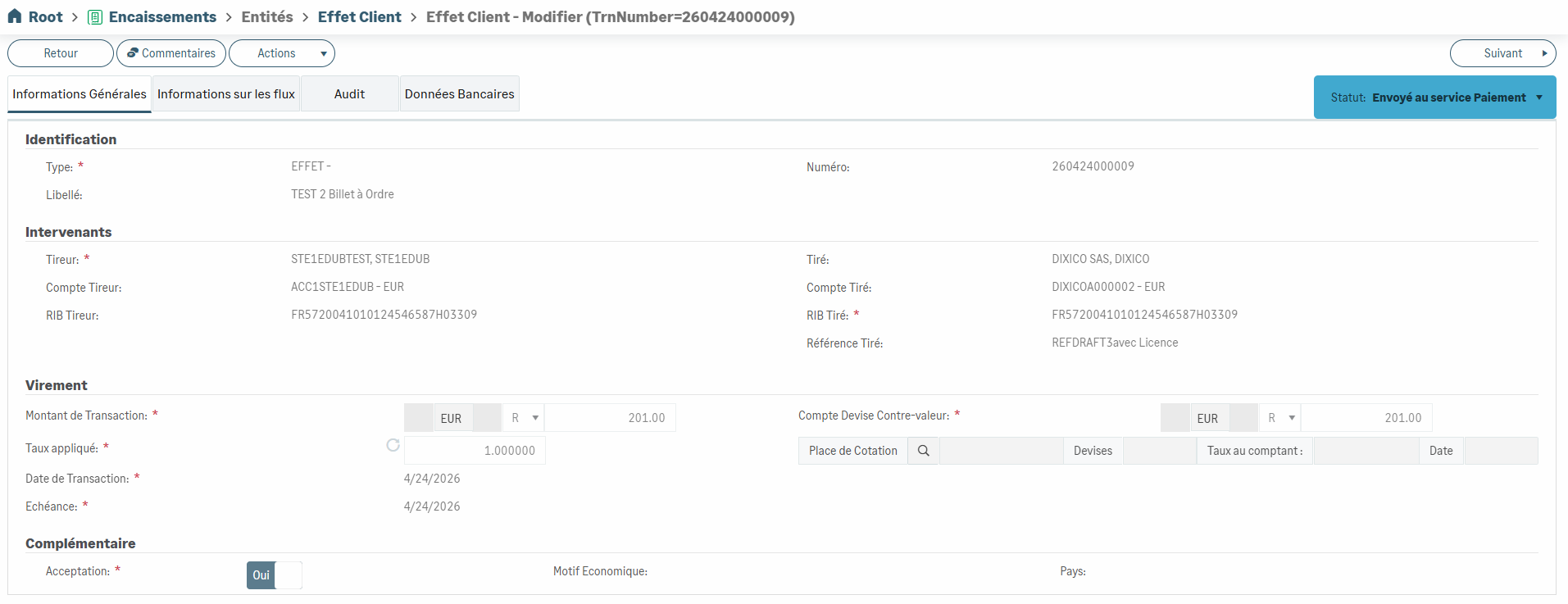Click the Commentaires chat bubble icon
This screenshot has height=604, width=1568.
click(133, 53)
